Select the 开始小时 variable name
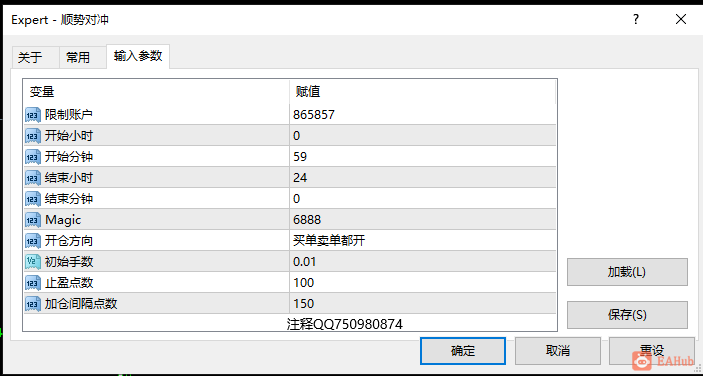The width and height of the screenshot is (703, 376). click(x=69, y=136)
